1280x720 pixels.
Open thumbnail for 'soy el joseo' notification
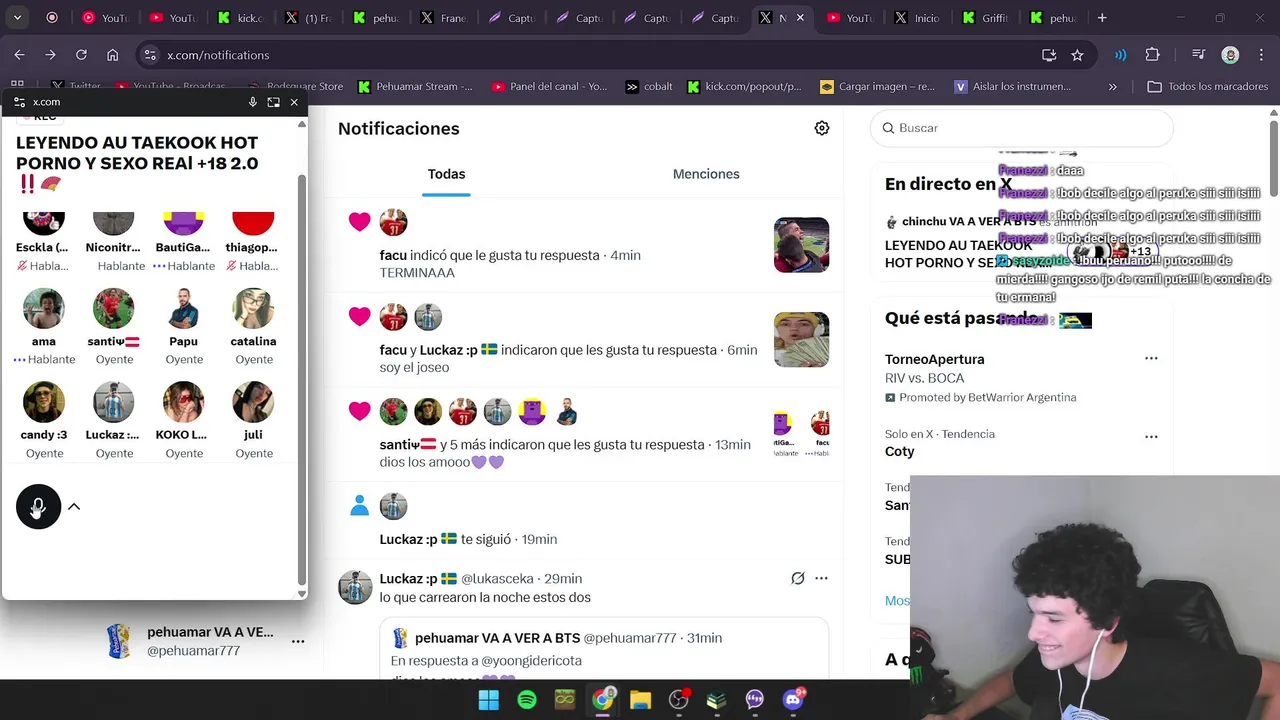tap(801, 340)
